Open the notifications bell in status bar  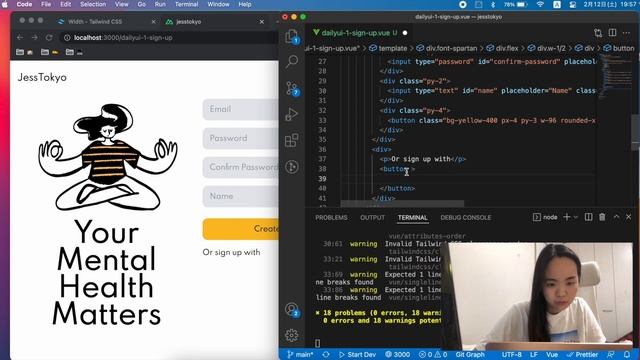(627, 354)
